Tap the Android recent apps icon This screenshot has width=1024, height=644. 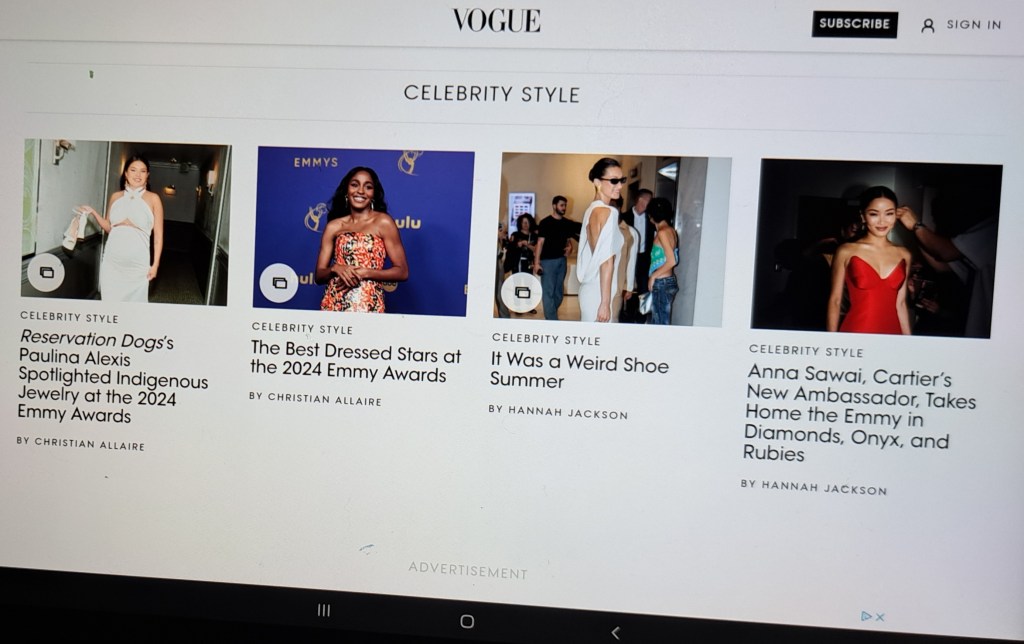324,610
